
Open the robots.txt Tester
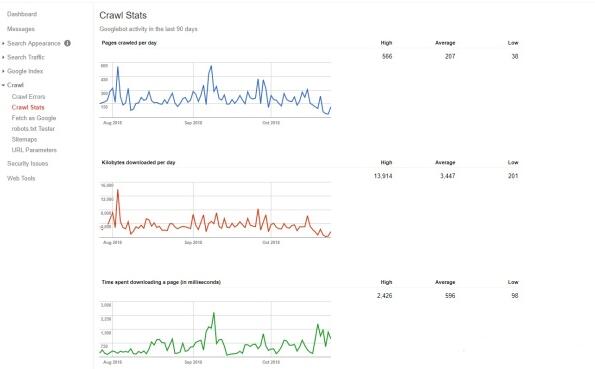point(33,129)
